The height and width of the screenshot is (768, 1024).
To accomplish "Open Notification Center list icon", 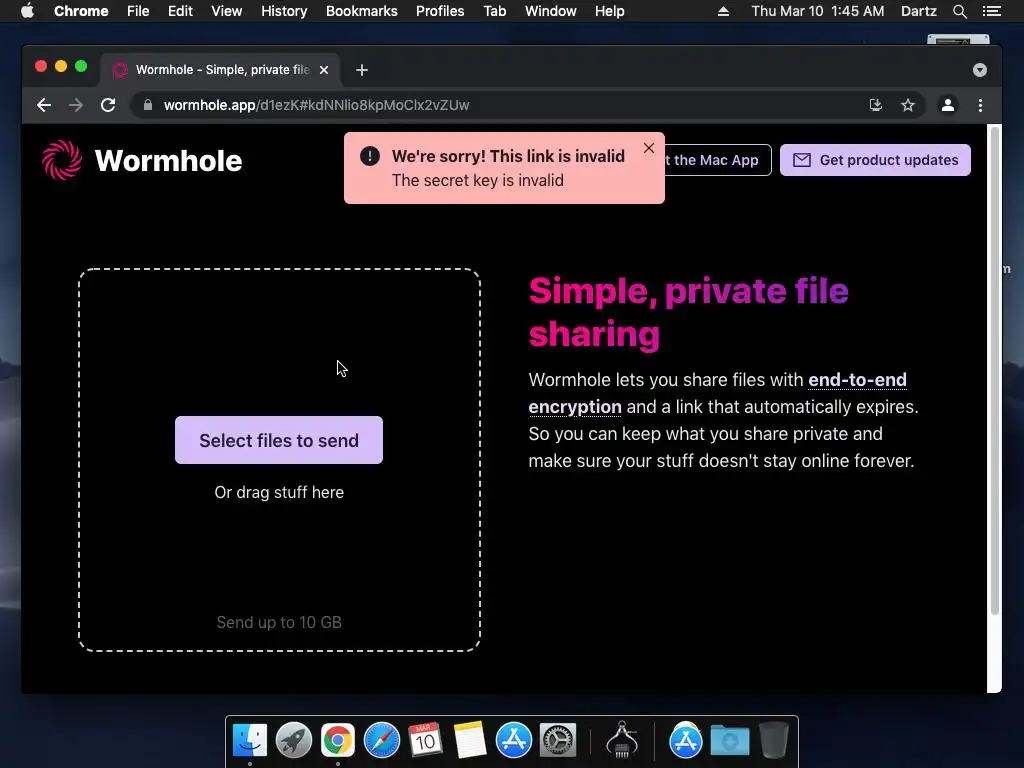I will click(x=992, y=11).
